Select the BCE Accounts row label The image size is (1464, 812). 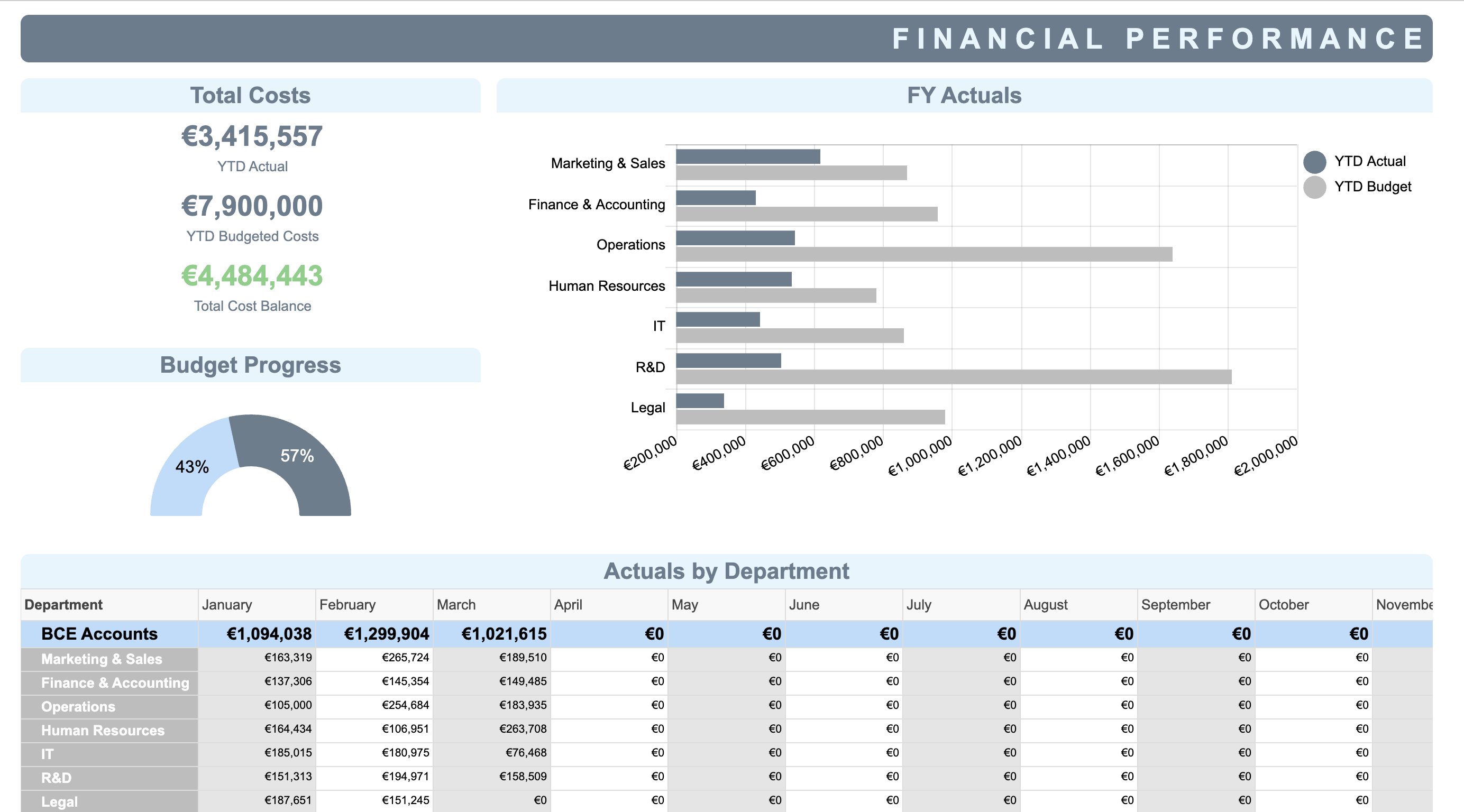pyautogui.click(x=99, y=633)
